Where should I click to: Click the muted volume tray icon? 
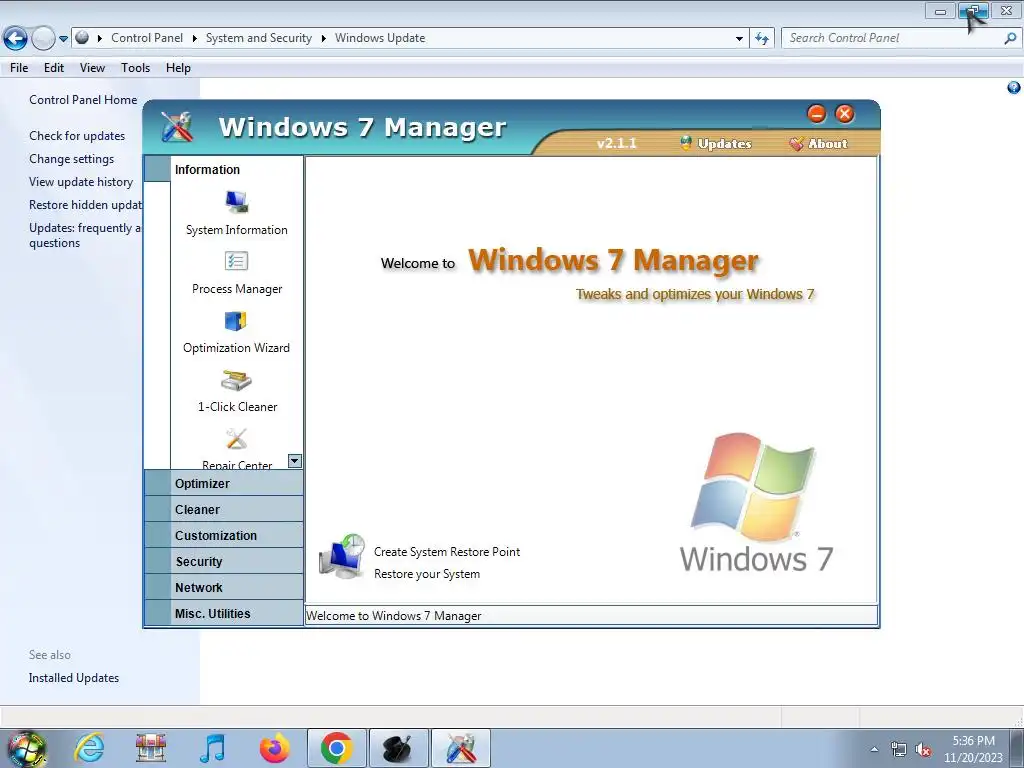click(923, 750)
